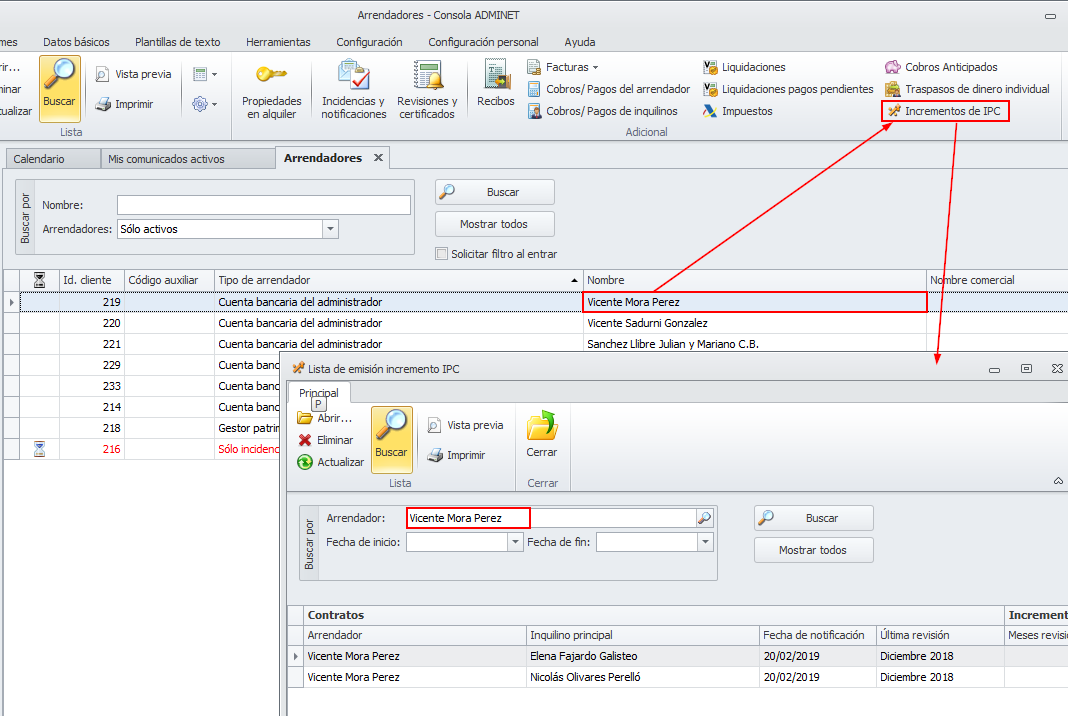
Task: Select Vicente Sadurni Gonzalez row
Action: pos(647,323)
